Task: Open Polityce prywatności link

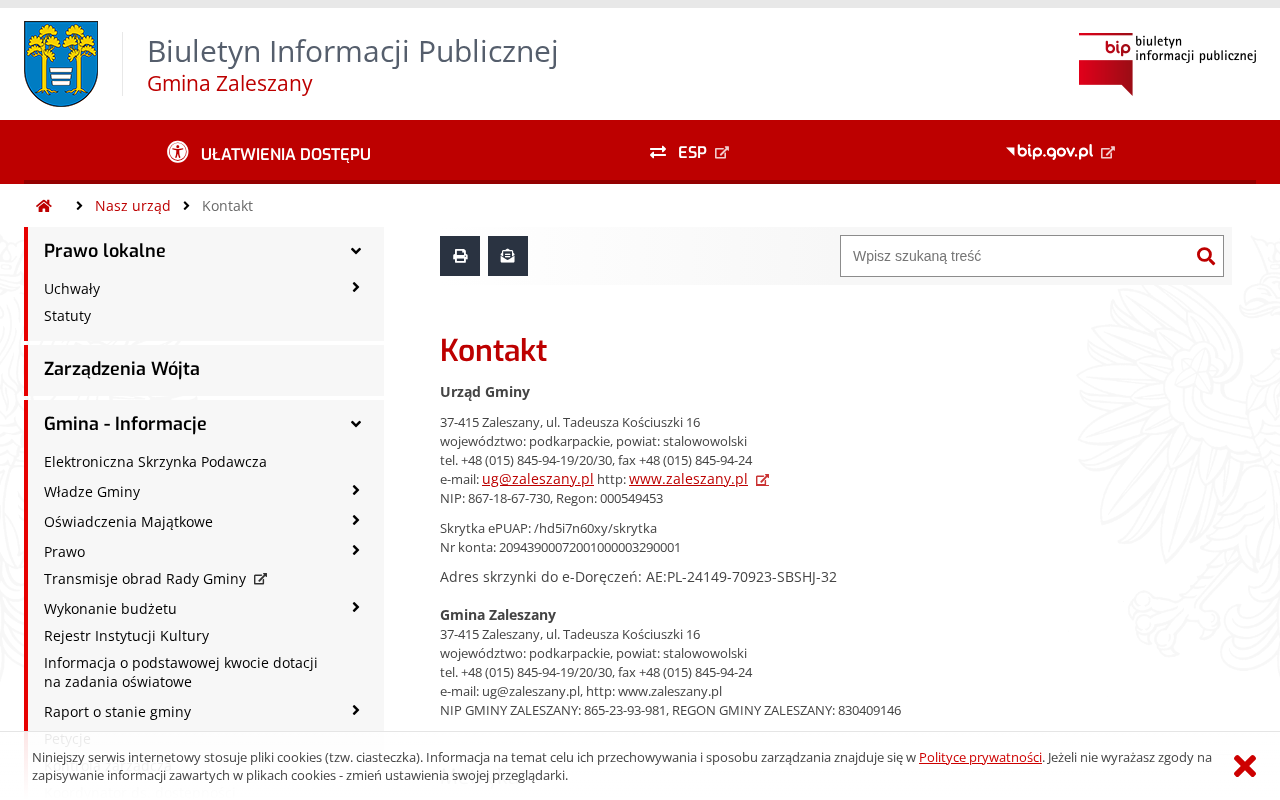Action: pos(980,757)
